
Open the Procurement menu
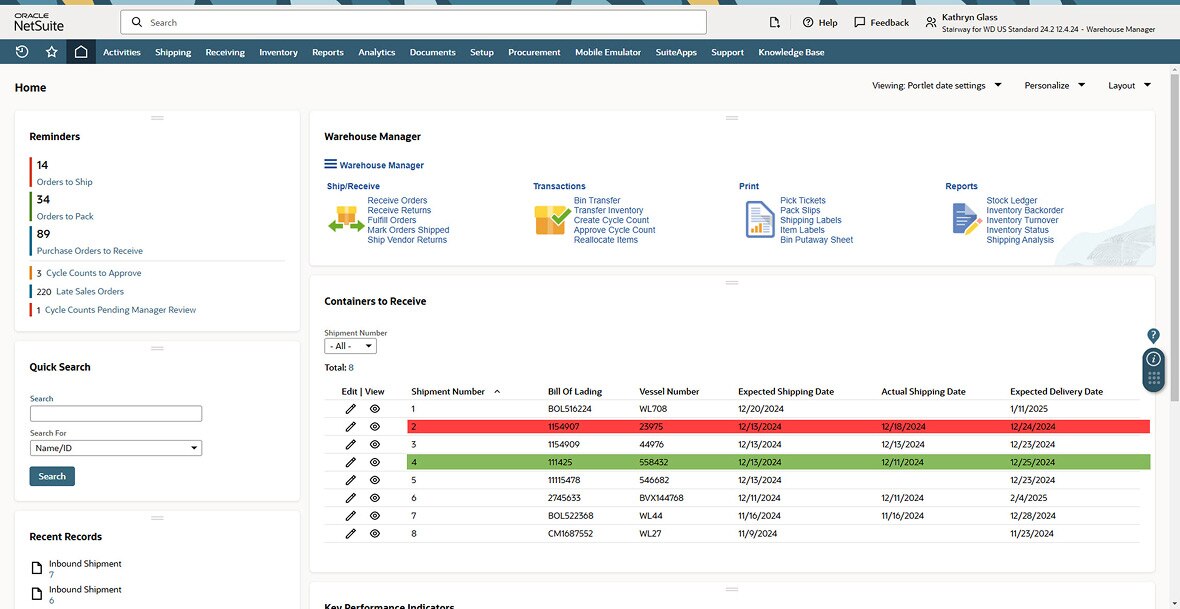coord(534,52)
